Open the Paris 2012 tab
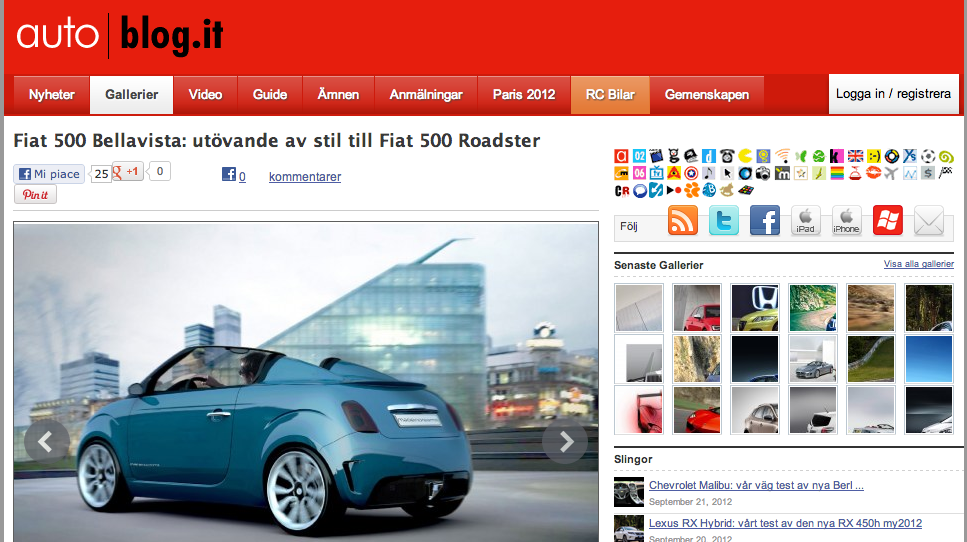The height and width of the screenshot is (542, 967). [x=524, y=95]
